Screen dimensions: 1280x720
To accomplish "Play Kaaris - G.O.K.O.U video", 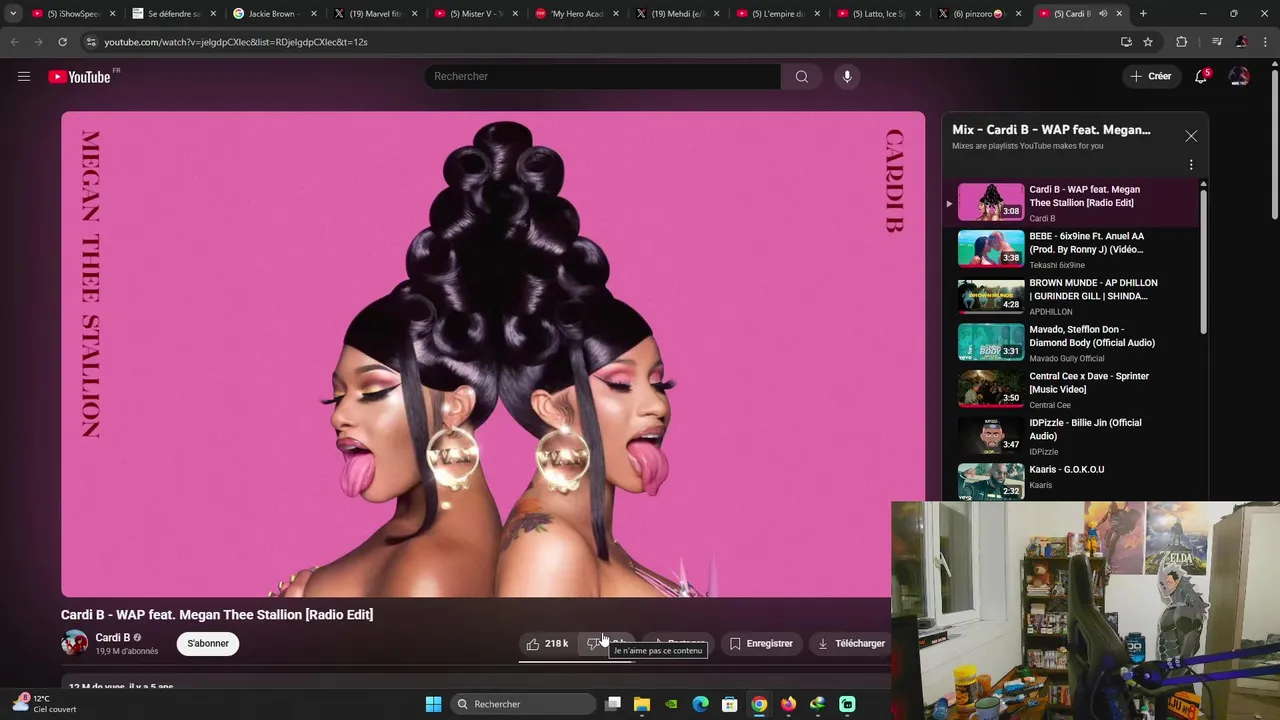I will click(1070, 481).
